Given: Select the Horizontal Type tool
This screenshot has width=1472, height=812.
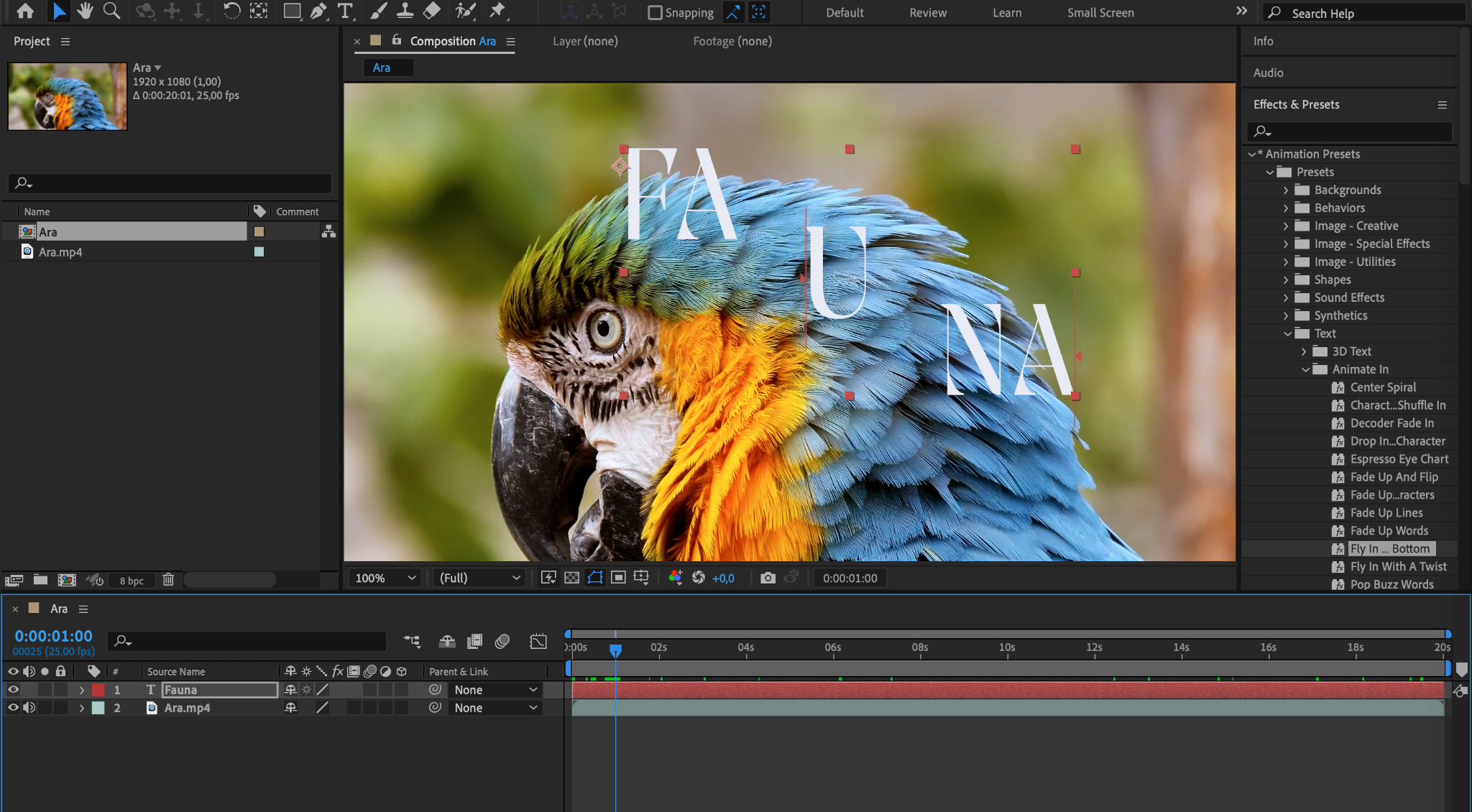Looking at the screenshot, I should coord(345,11).
